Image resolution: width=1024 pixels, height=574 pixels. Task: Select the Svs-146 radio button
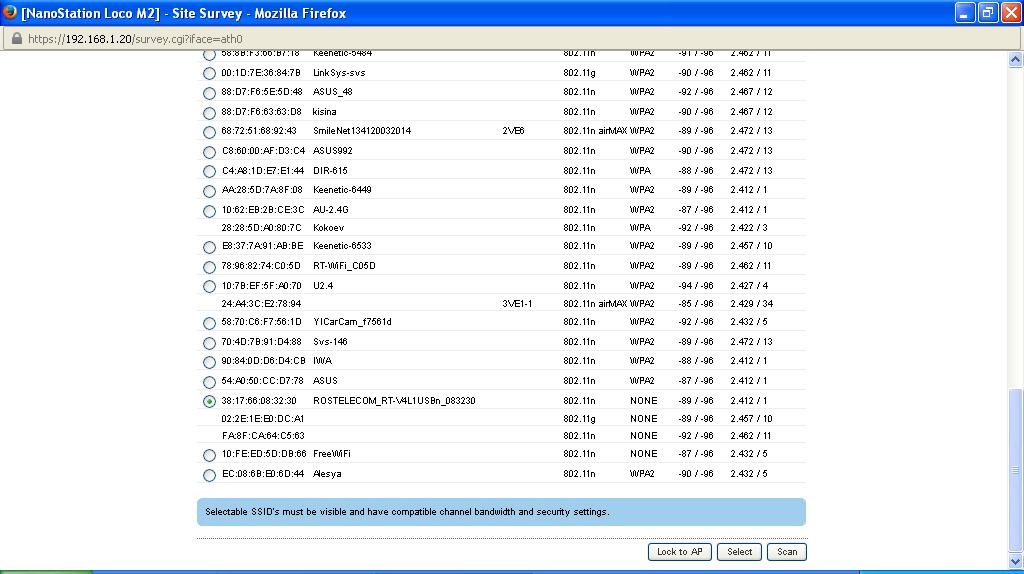[209, 343]
